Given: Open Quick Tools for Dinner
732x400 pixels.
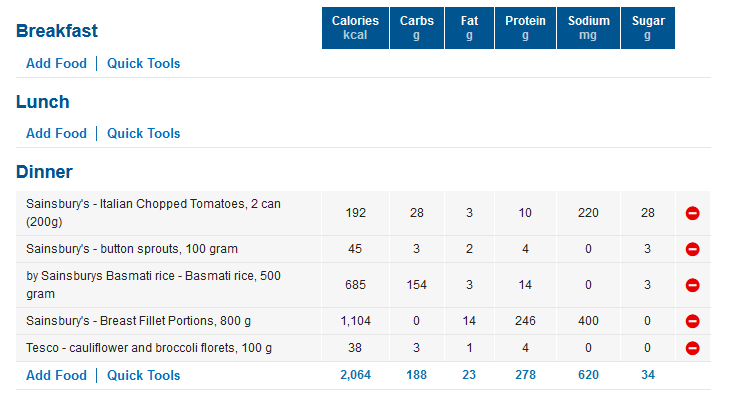Looking at the screenshot, I should coord(144,375).
